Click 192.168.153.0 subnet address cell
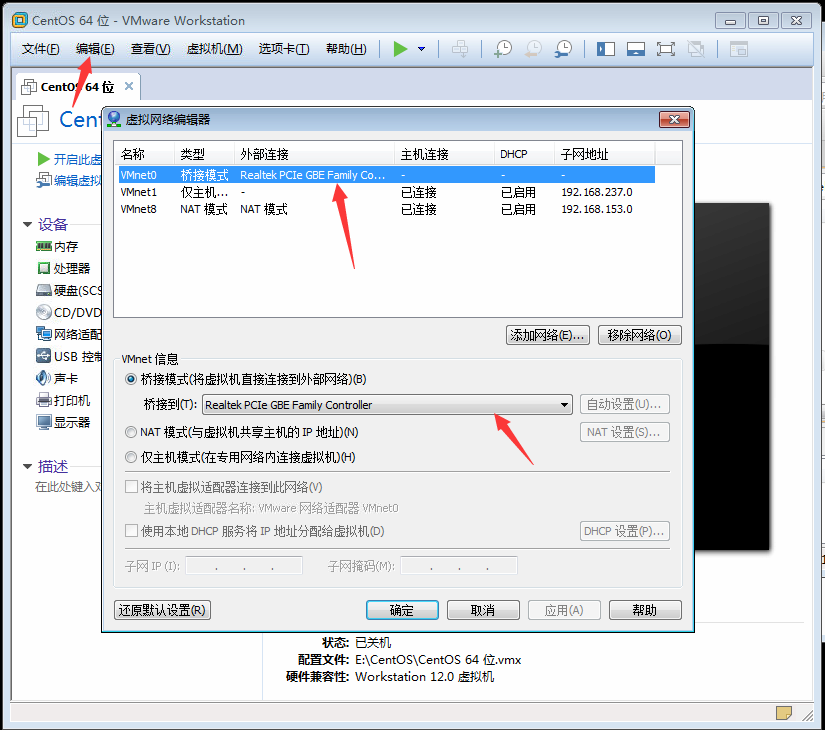Screen dimensions: 825x730 tap(597, 209)
